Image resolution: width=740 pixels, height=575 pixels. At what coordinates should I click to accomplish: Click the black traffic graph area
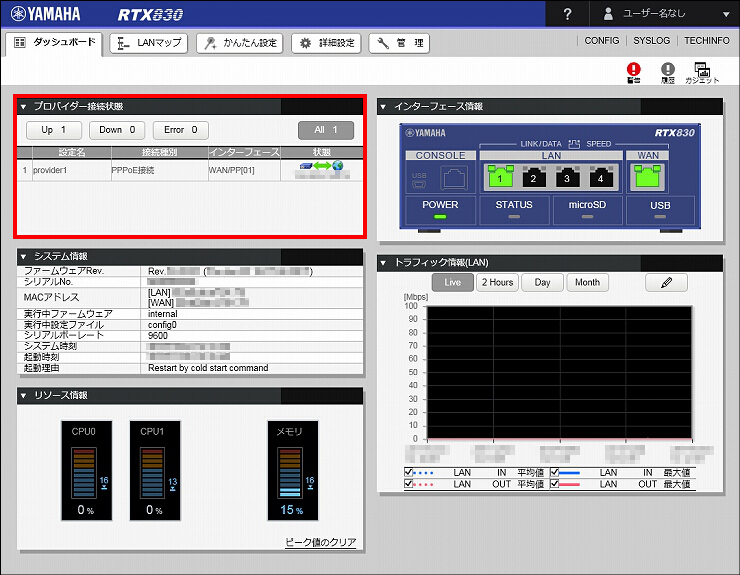559,372
